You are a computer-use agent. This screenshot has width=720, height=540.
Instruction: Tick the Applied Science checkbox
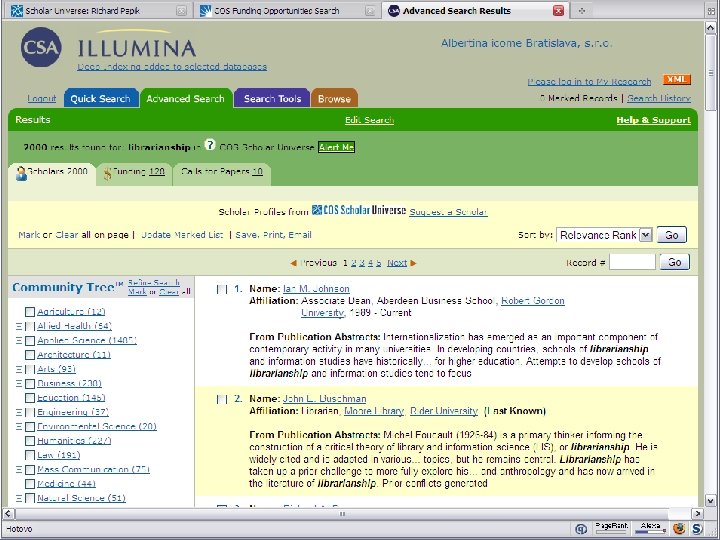pos(30,341)
